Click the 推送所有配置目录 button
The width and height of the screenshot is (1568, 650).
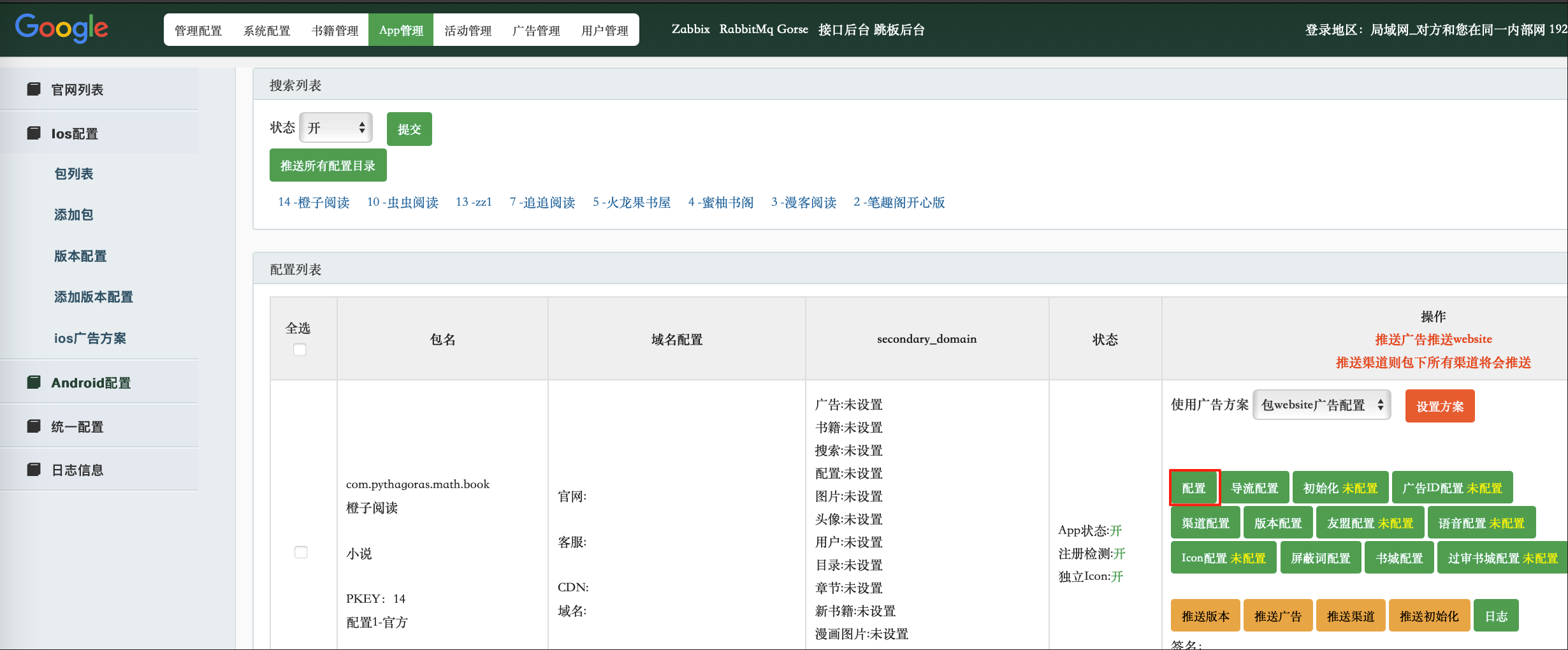[328, 166]
